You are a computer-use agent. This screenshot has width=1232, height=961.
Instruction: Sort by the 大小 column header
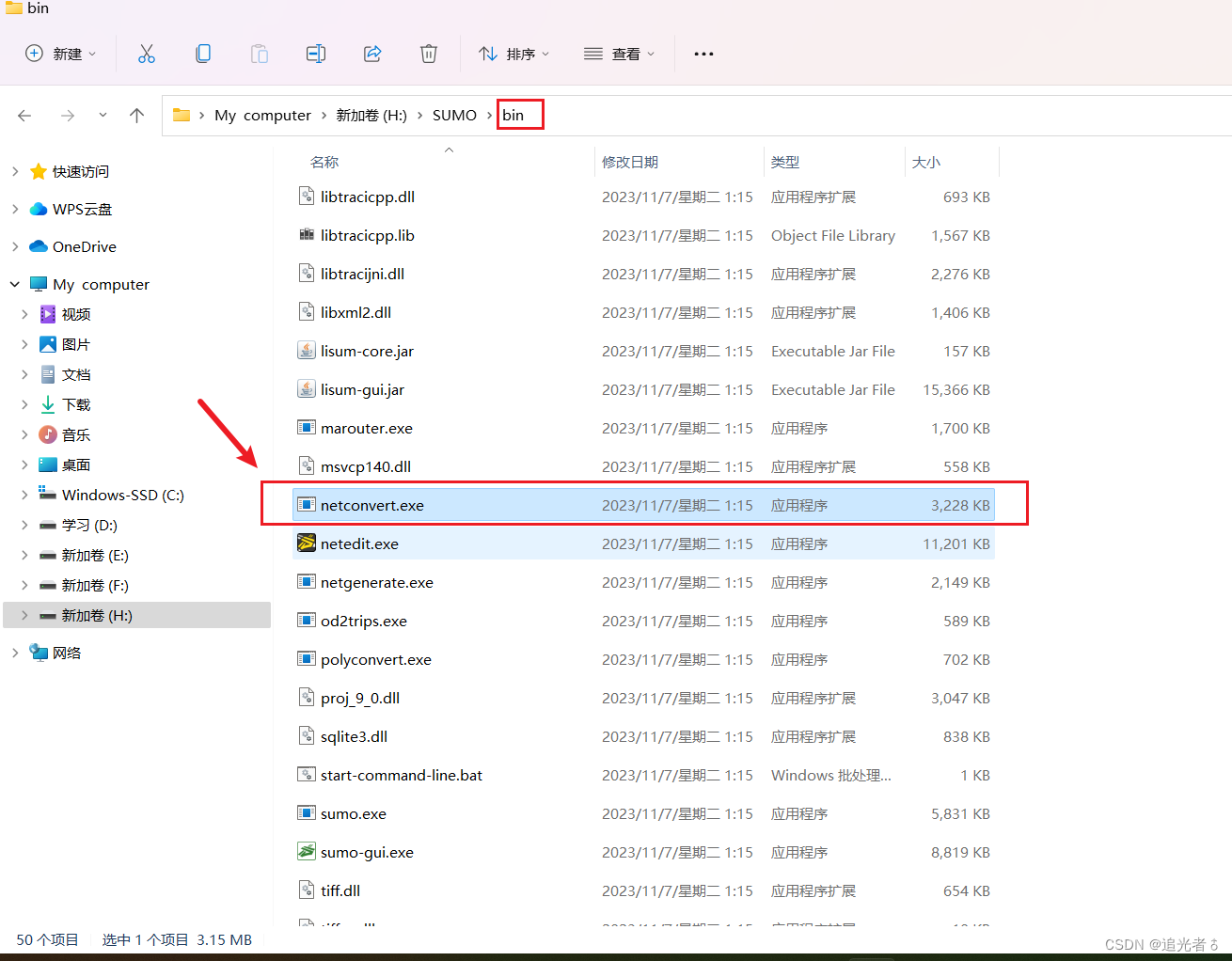tap(926, 162)
